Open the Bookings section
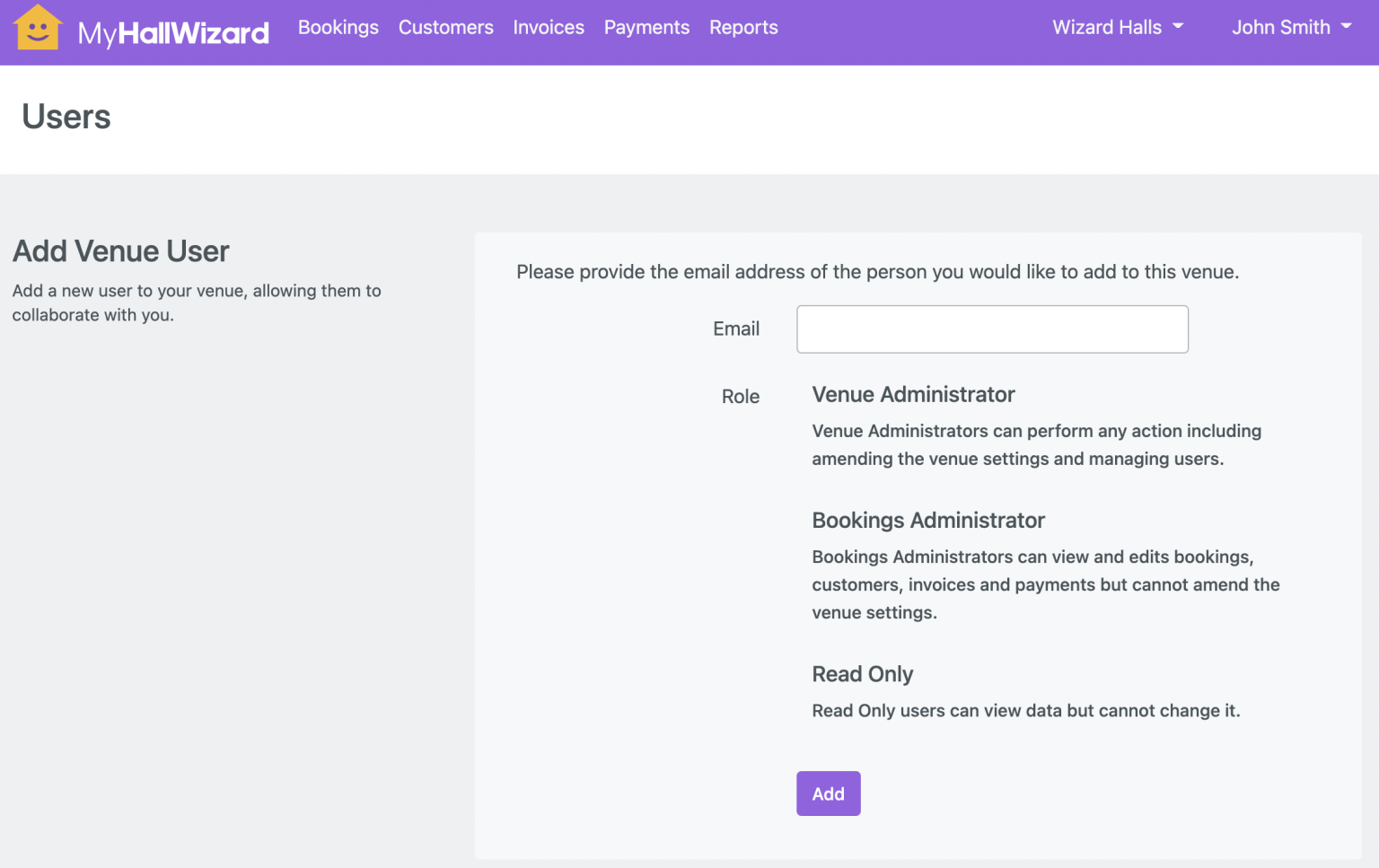1379x868 pixels. pos(338,27)
